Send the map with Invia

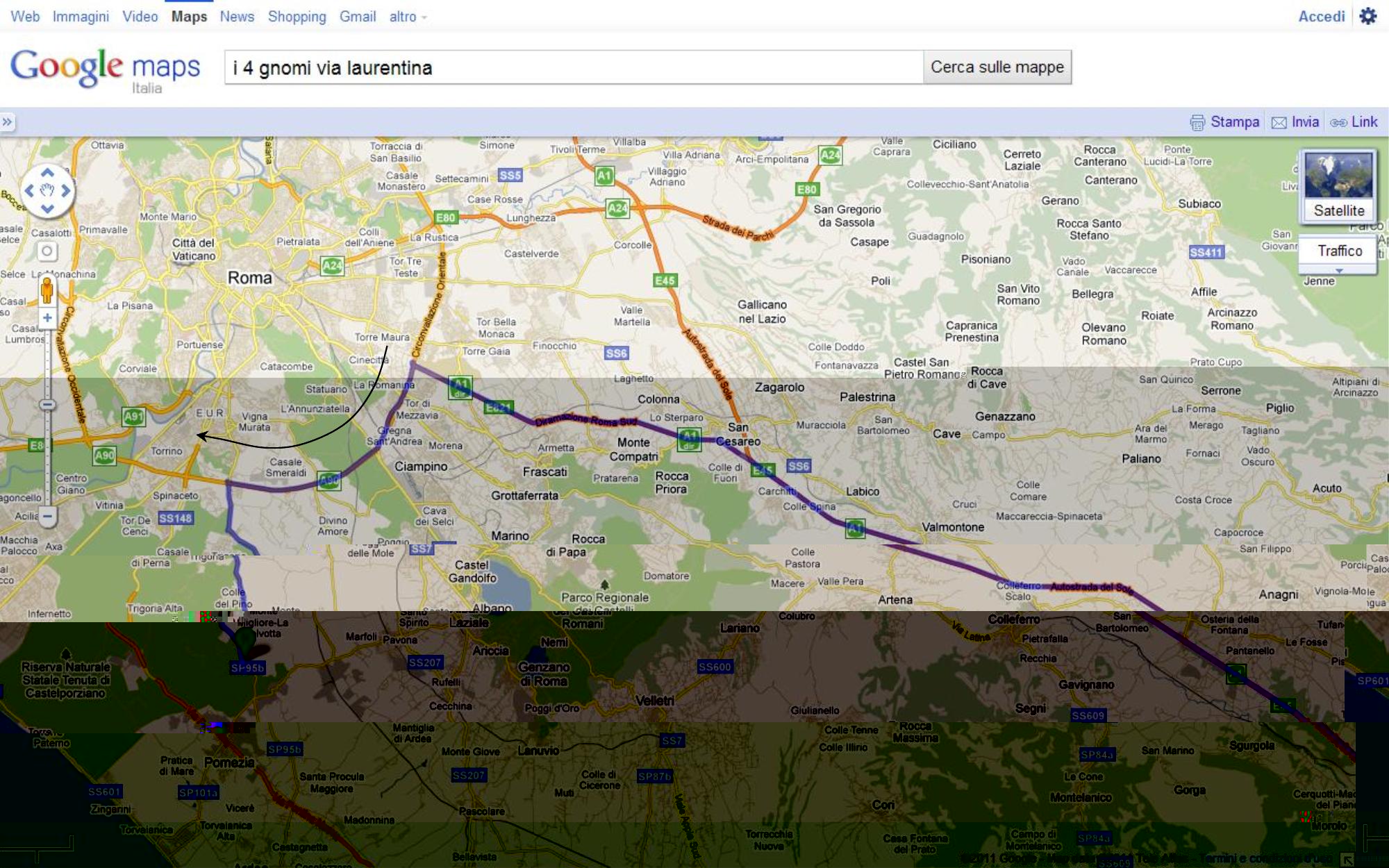1295,122
